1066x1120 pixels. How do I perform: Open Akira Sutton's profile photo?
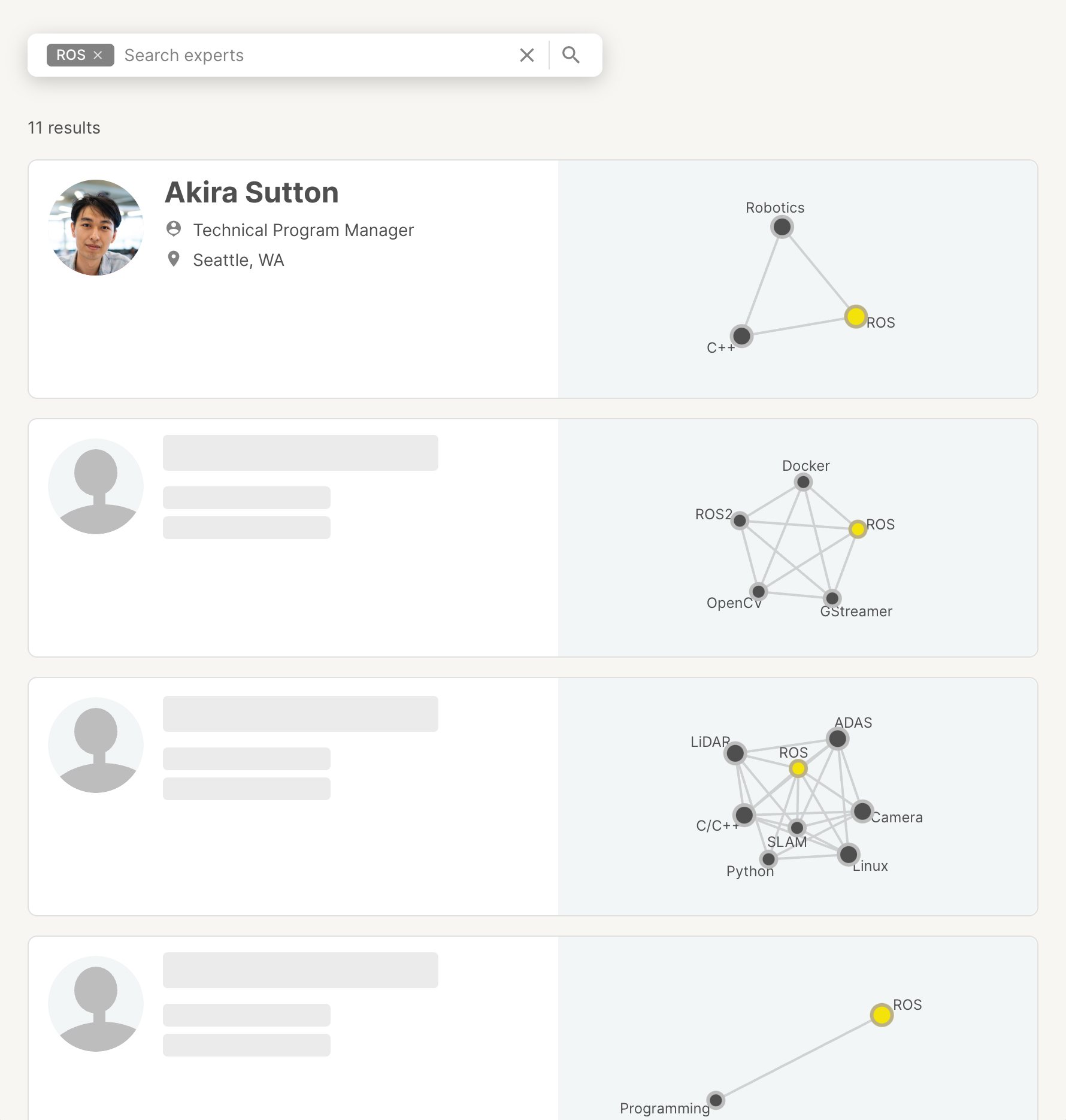click(96, 228)
